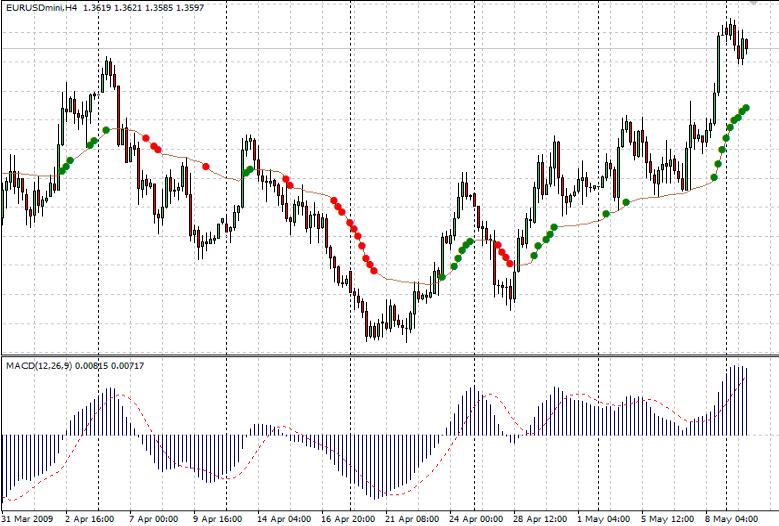Screen dimensions: 779x526
Task: Click the 5 May 12:00 time label
Action: (x=667, y=519)
